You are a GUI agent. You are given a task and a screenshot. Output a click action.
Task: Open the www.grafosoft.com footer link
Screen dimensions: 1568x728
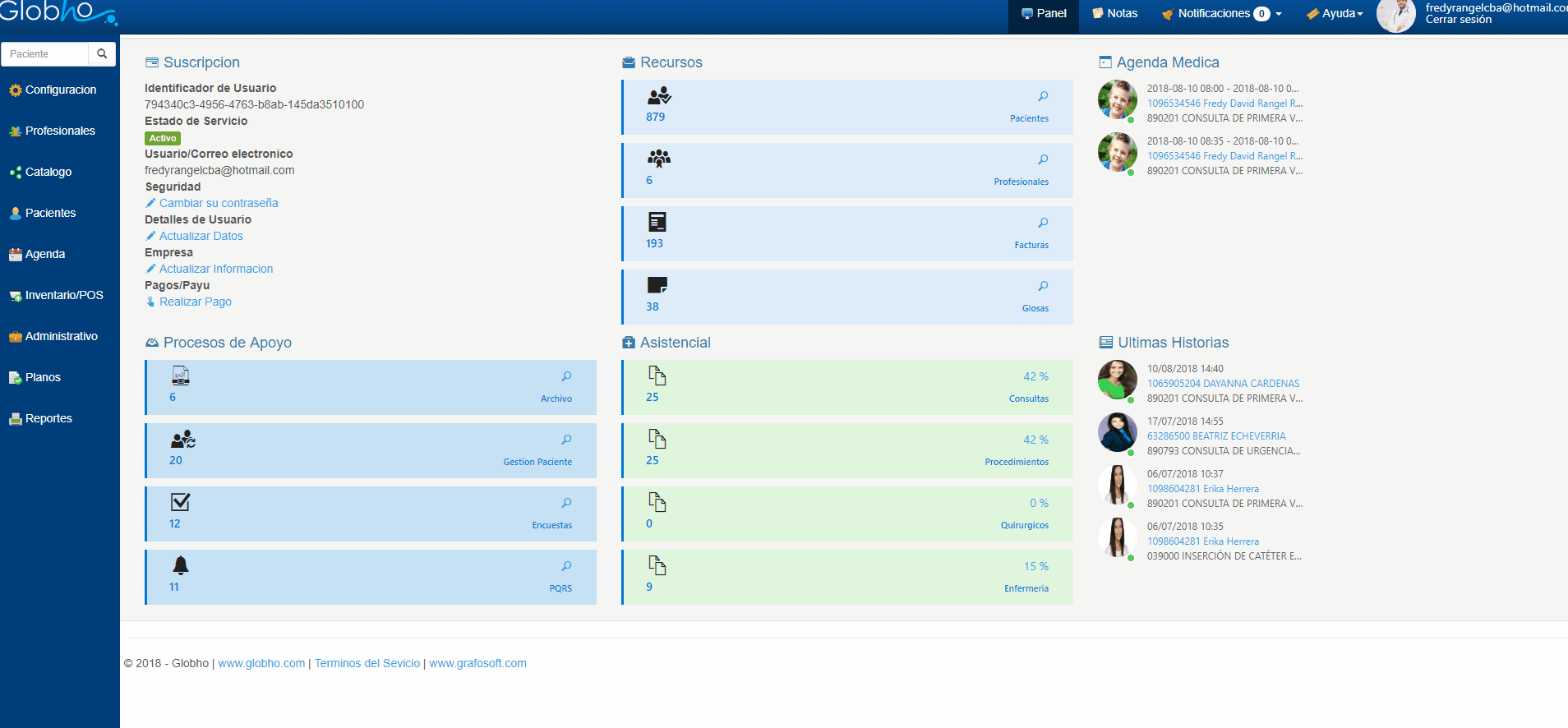pyautogui.click(x=477, y=663)
